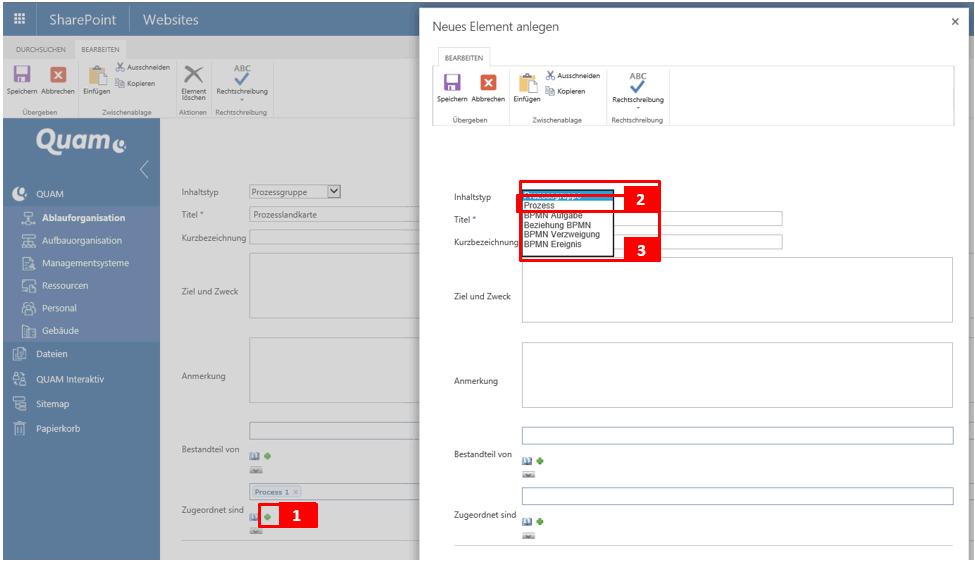Click Kopieren in the dialog ribbon
This screenshot has width=975, height=563.
click(566, 91)
